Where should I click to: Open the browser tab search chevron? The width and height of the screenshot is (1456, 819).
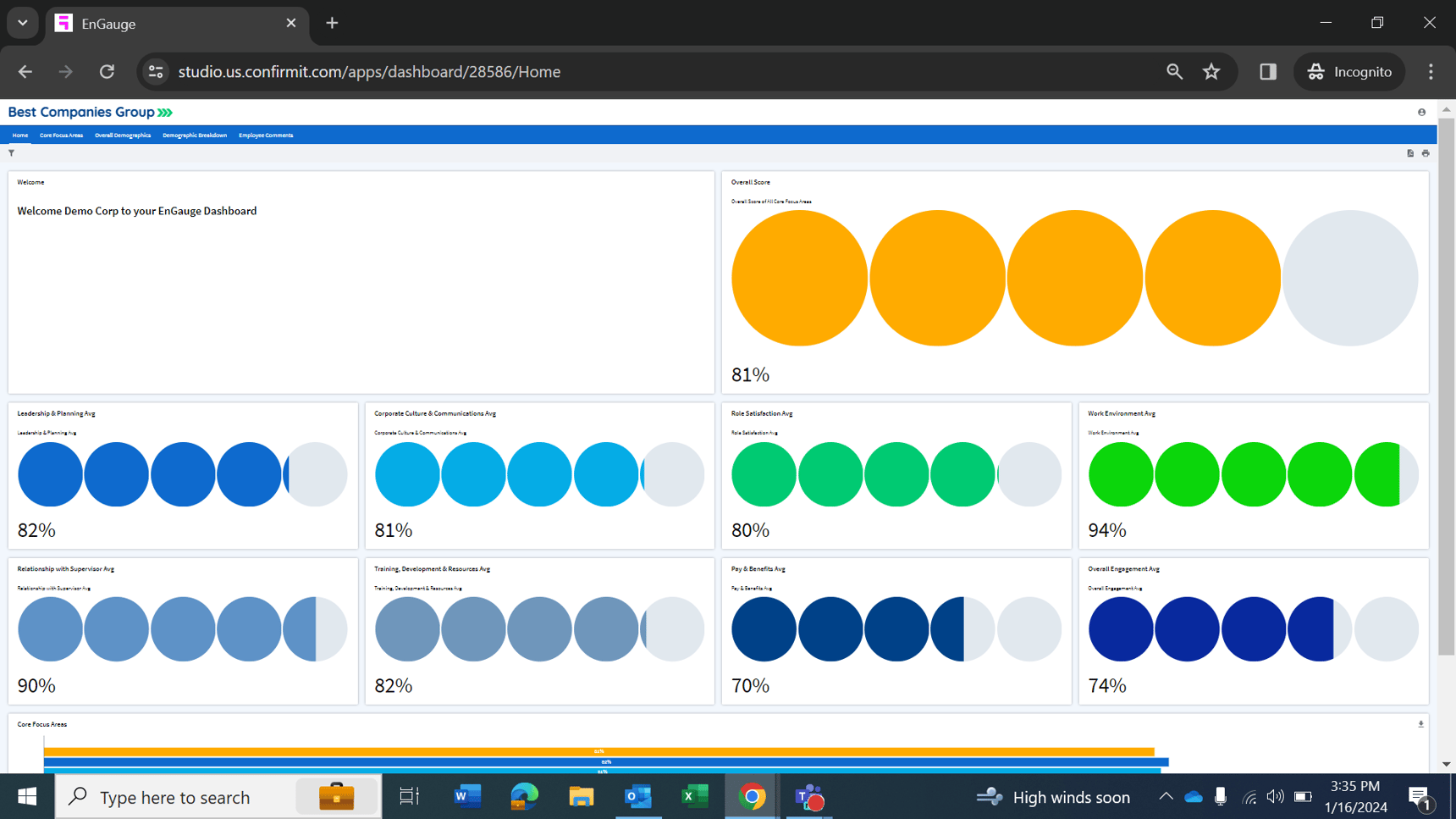[23, 23]
